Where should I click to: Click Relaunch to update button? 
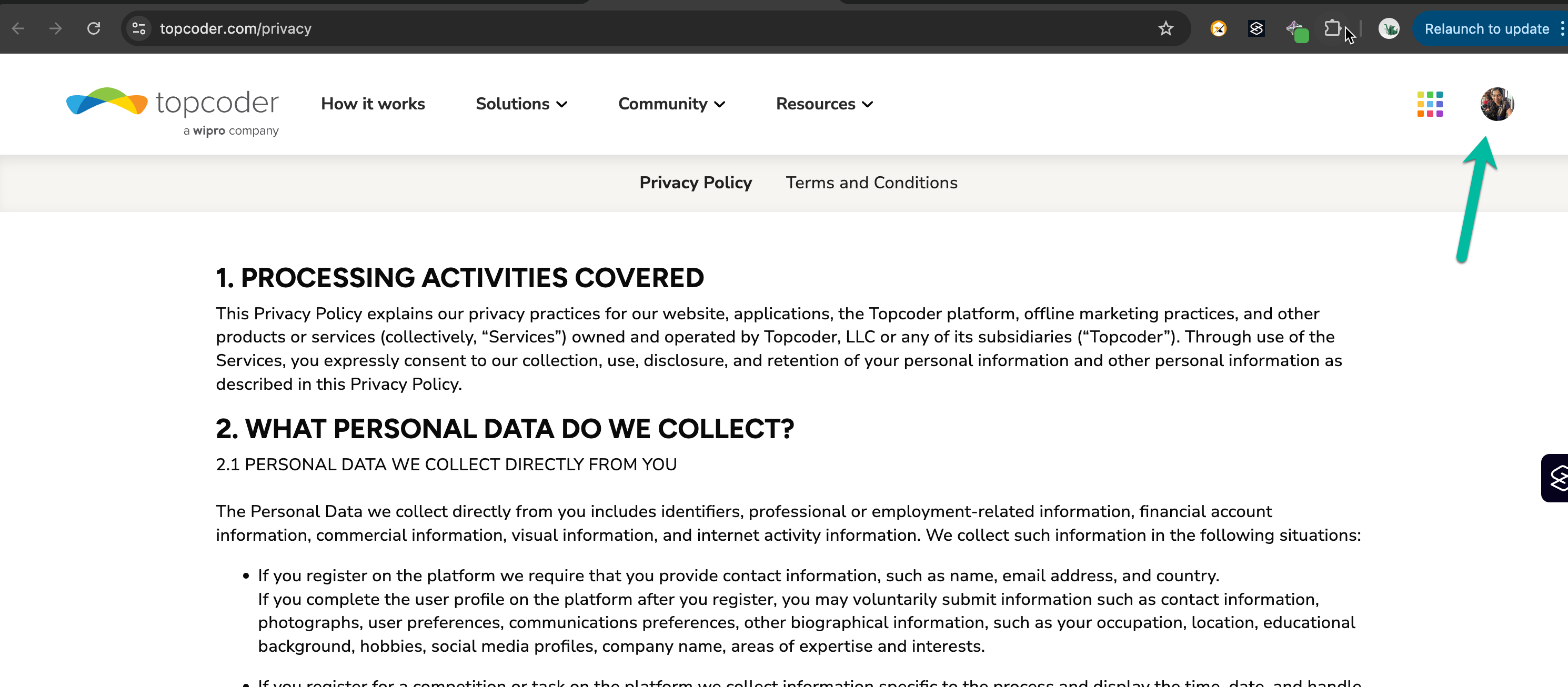click(1486, 28)
